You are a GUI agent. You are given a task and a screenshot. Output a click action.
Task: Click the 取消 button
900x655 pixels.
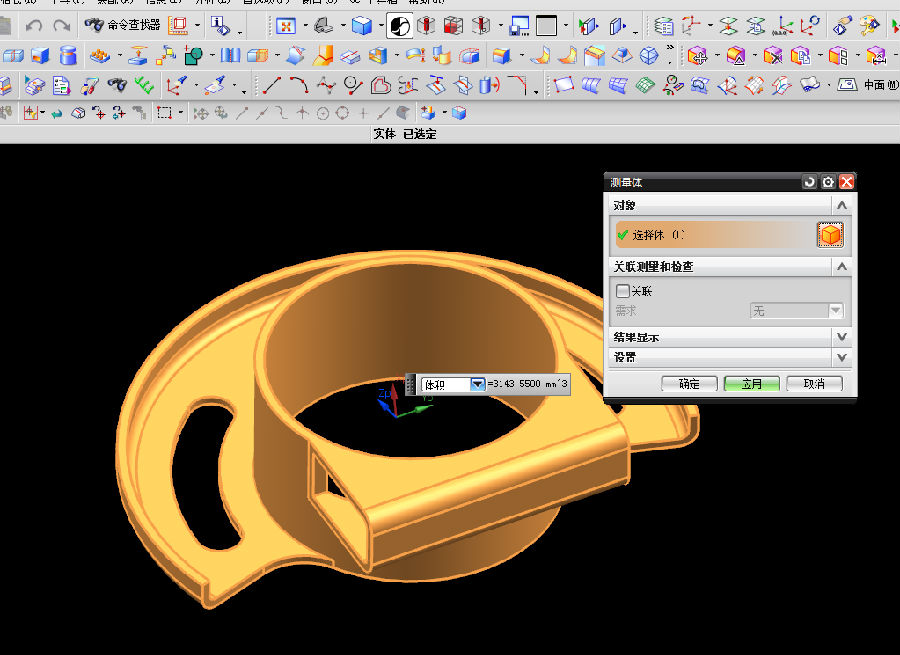(814, 384)
